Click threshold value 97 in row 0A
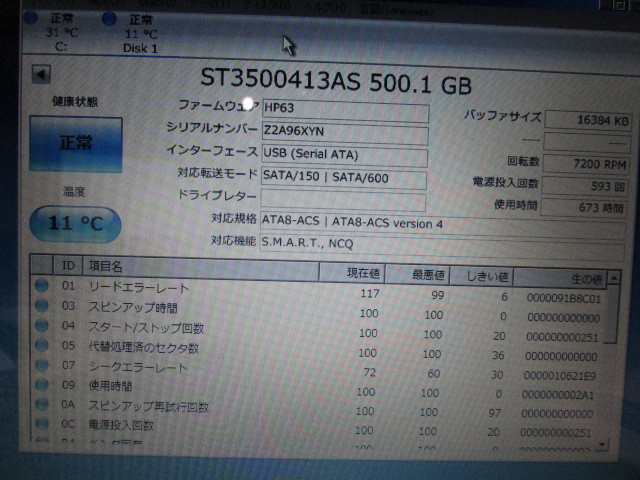Viewport: 640px width, 480px height. tap(495, 413)
